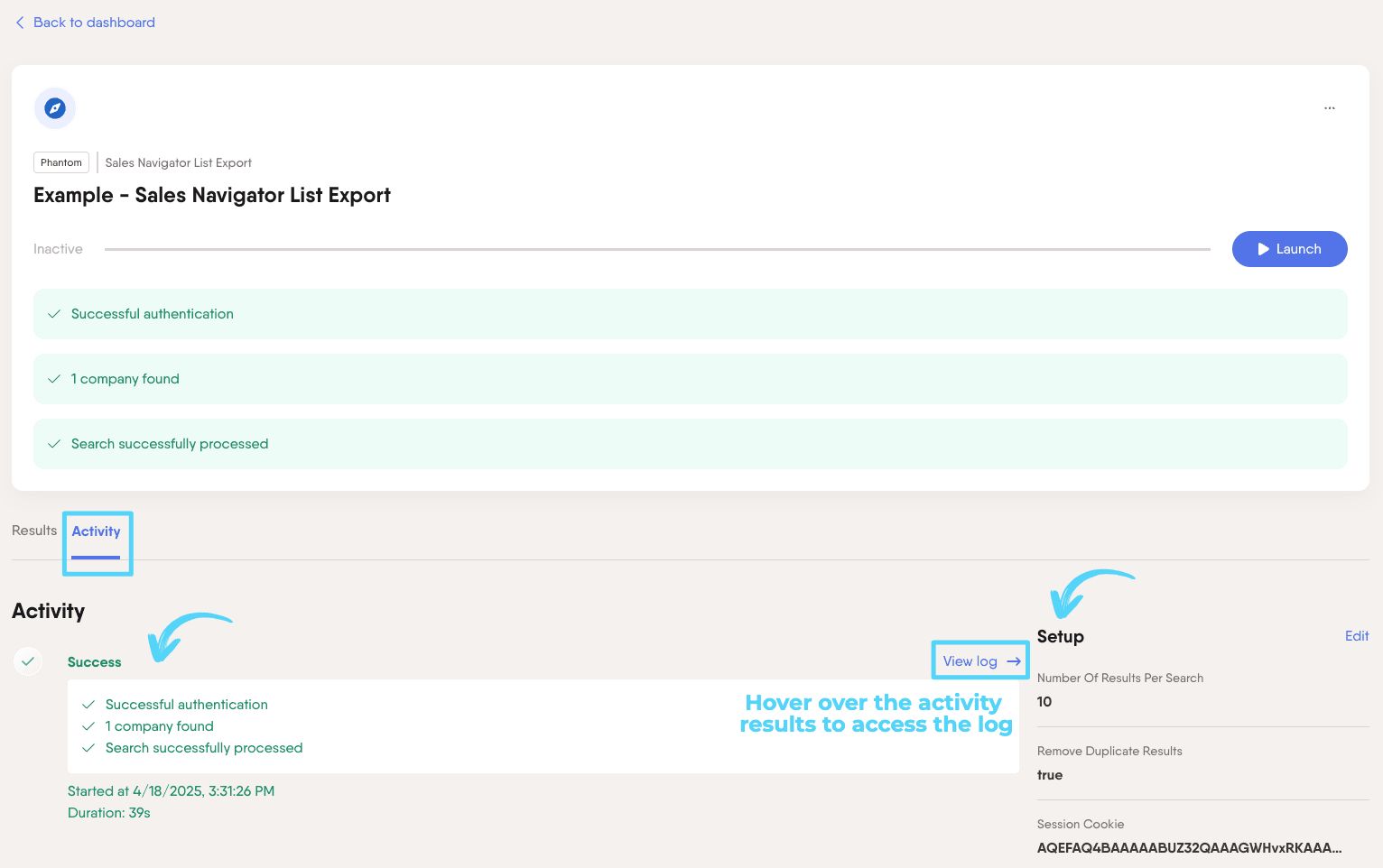Viewport: 1383px width, 868px height.
Task: Click the Setup heading
Action: (1060, 636)
